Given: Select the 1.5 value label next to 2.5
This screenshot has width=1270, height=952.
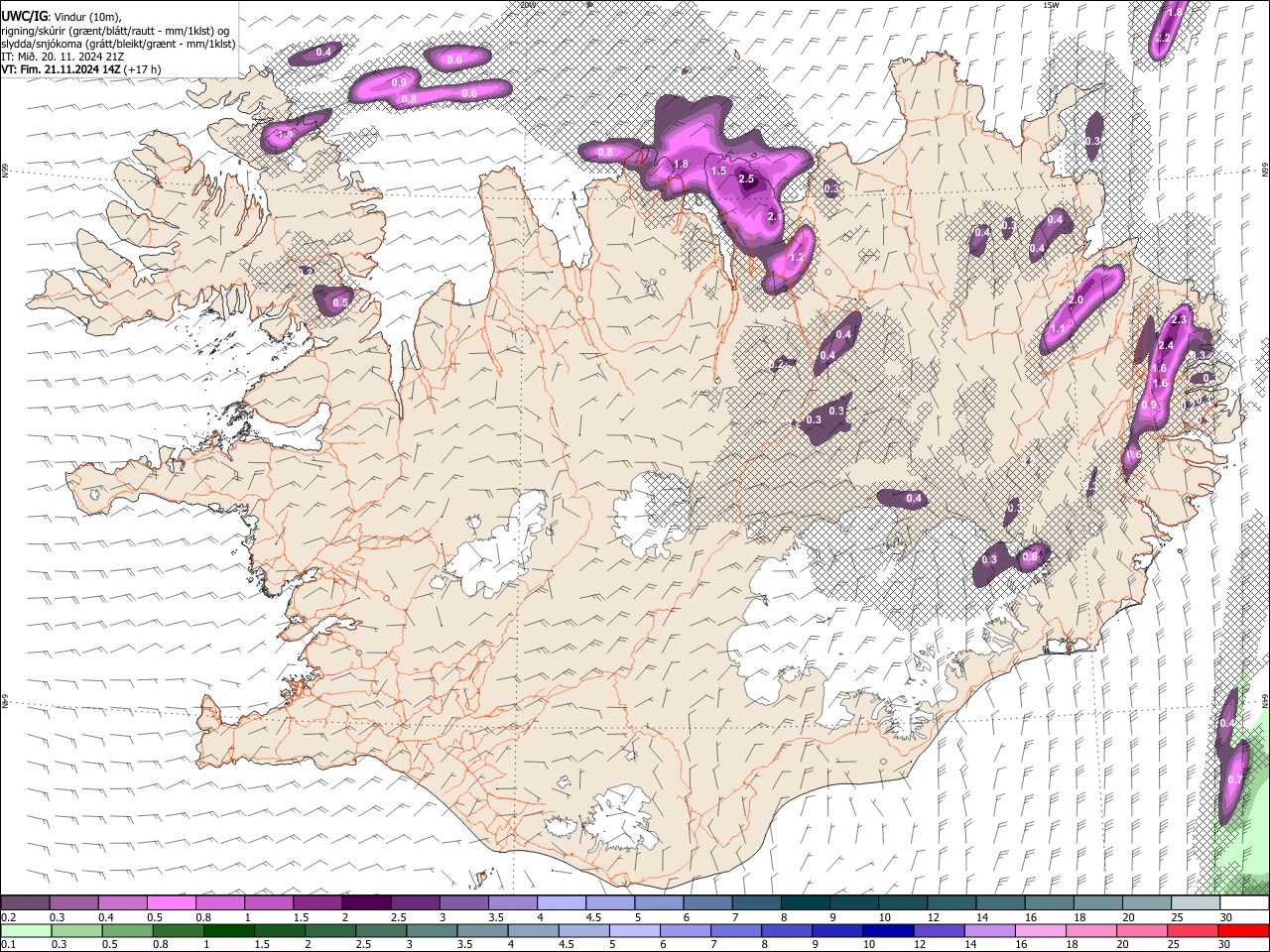Looking at the screenshot, I should point(719,172).
